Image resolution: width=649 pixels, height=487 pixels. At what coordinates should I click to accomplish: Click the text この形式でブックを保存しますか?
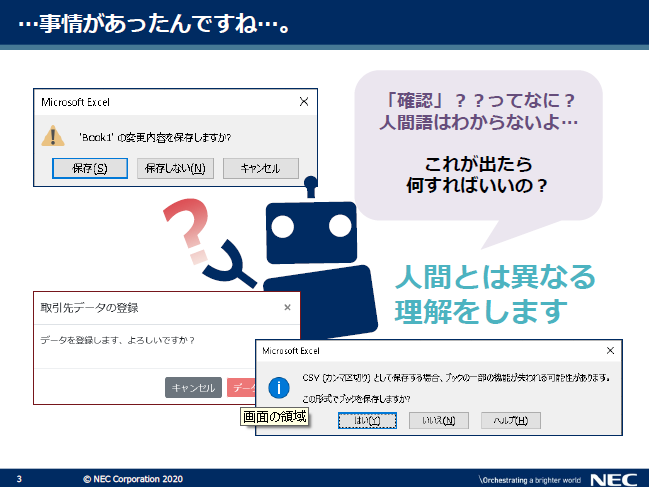(x=356, y=399)
